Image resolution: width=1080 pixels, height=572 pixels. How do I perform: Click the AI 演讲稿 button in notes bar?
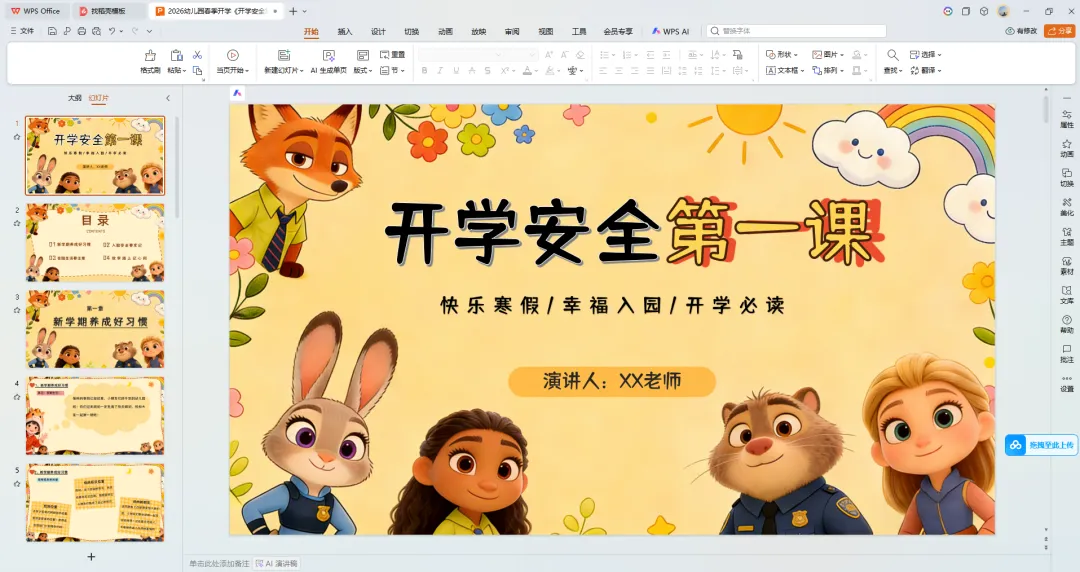coord(276,564)
